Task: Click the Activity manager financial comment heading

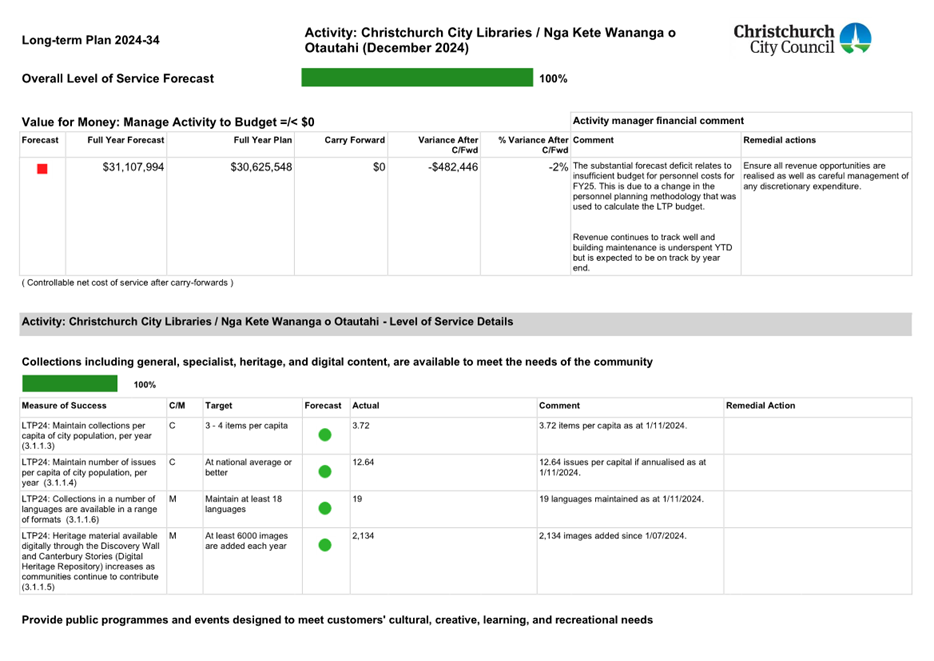Action: (x=658, y=121)
